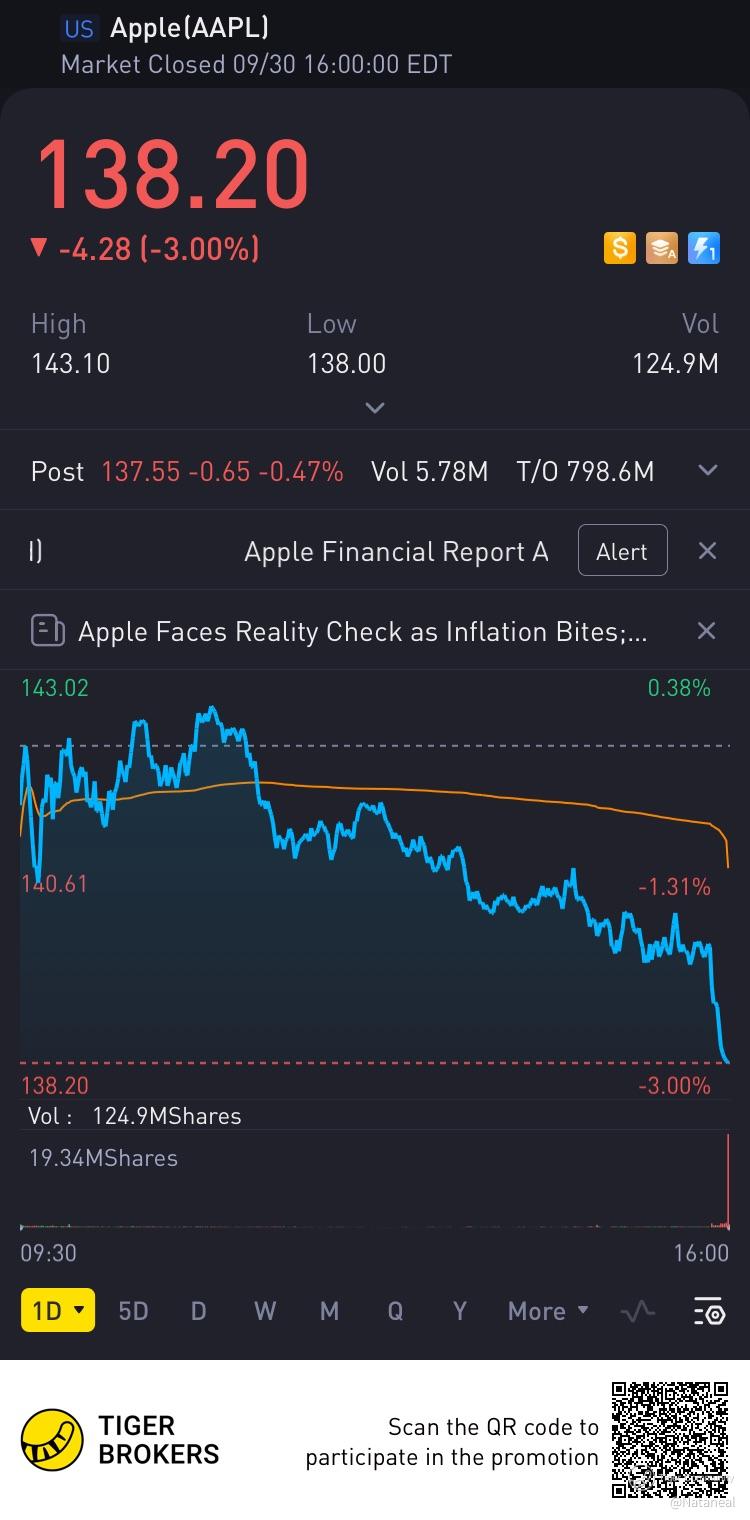This screenshot has width=750, height=1520.
Task: Expand the post-market row chevron
Action: (707, 471)
